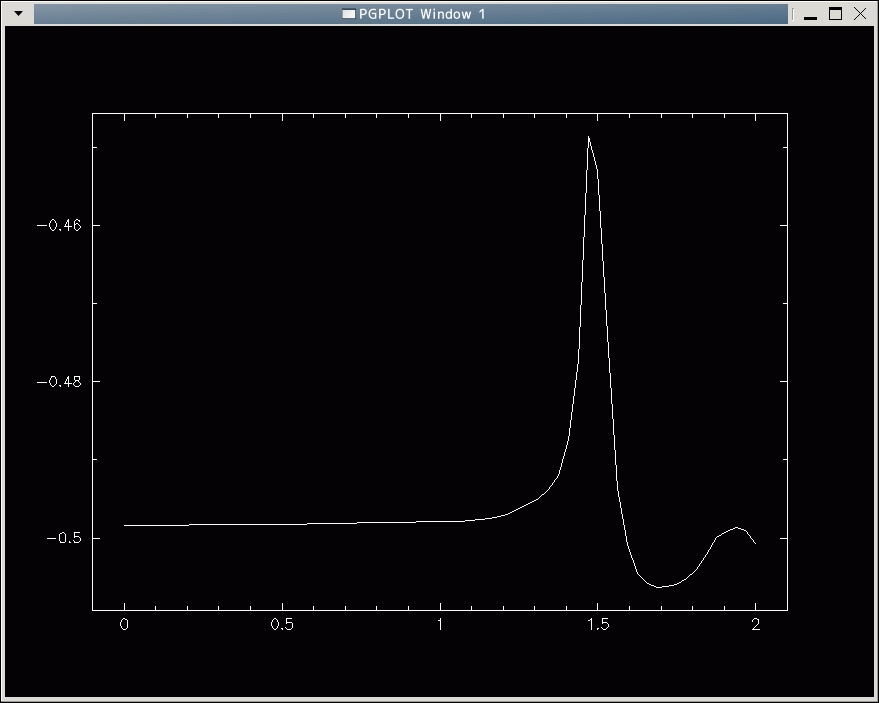Click the -0.5 y-axis label

click(x=63, y=538)
